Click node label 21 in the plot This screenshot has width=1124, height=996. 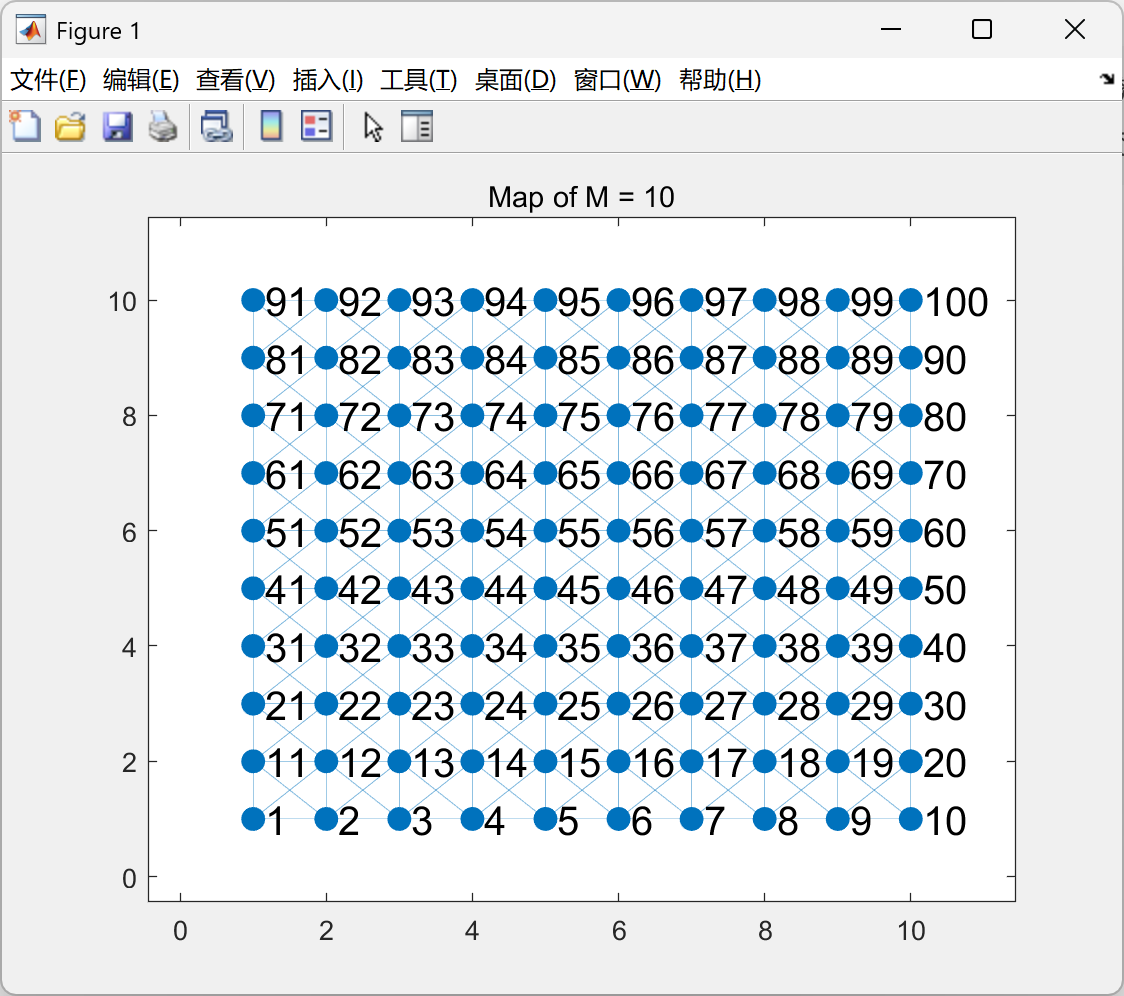coord(287,707)
